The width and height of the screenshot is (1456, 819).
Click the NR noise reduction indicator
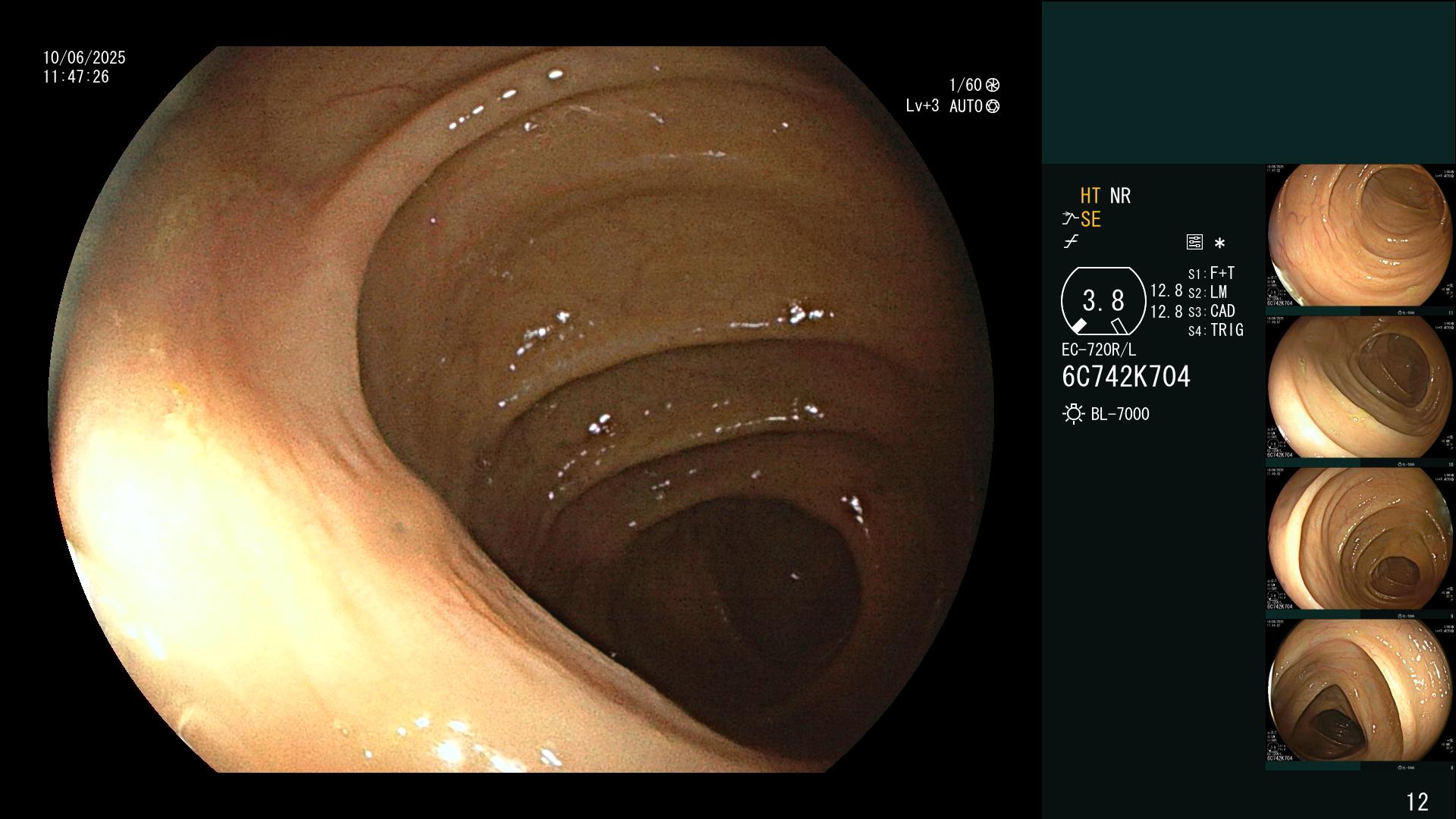click(x=1120, y=196)
